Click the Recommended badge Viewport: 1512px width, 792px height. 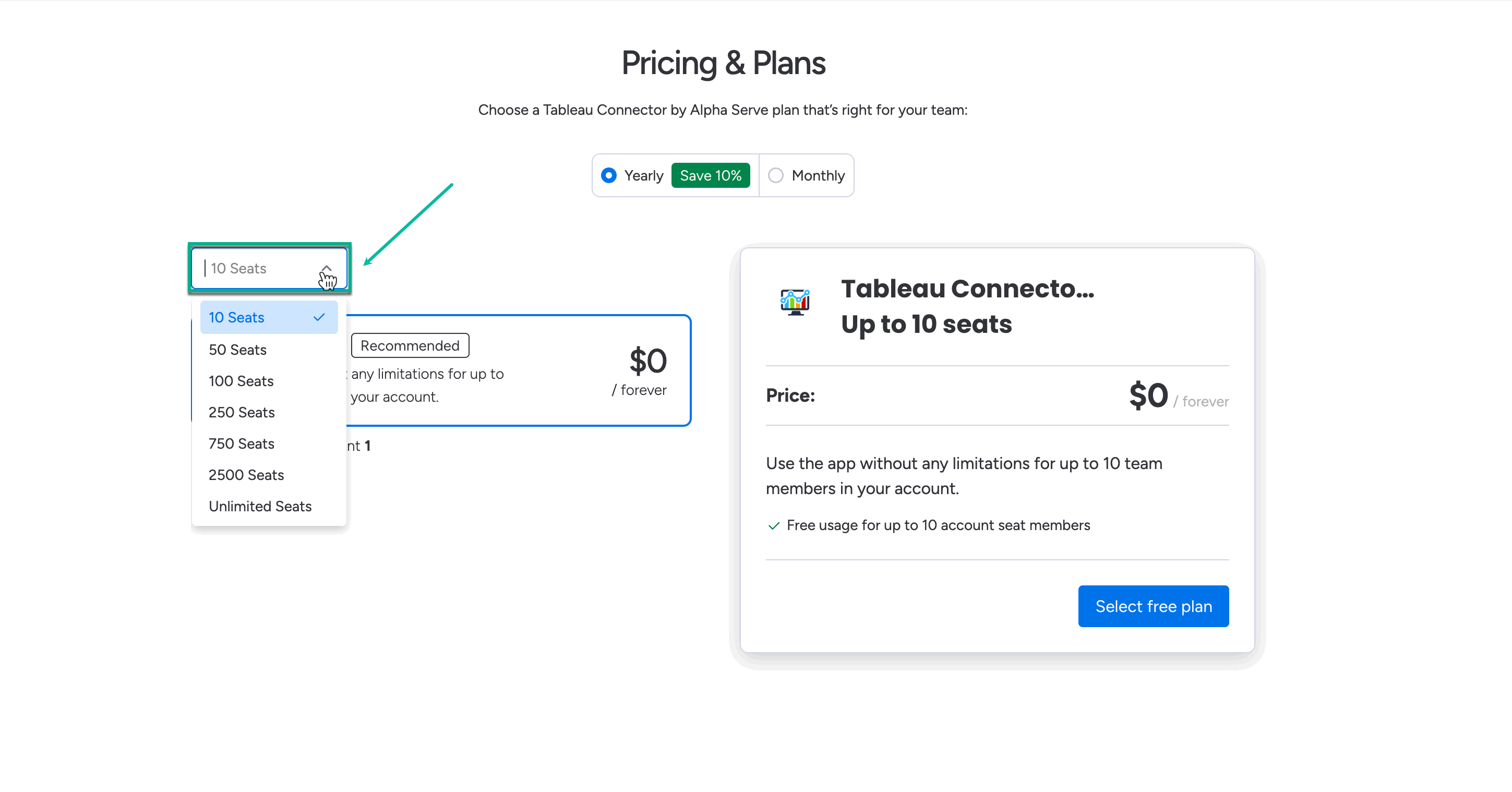[410, 345]
